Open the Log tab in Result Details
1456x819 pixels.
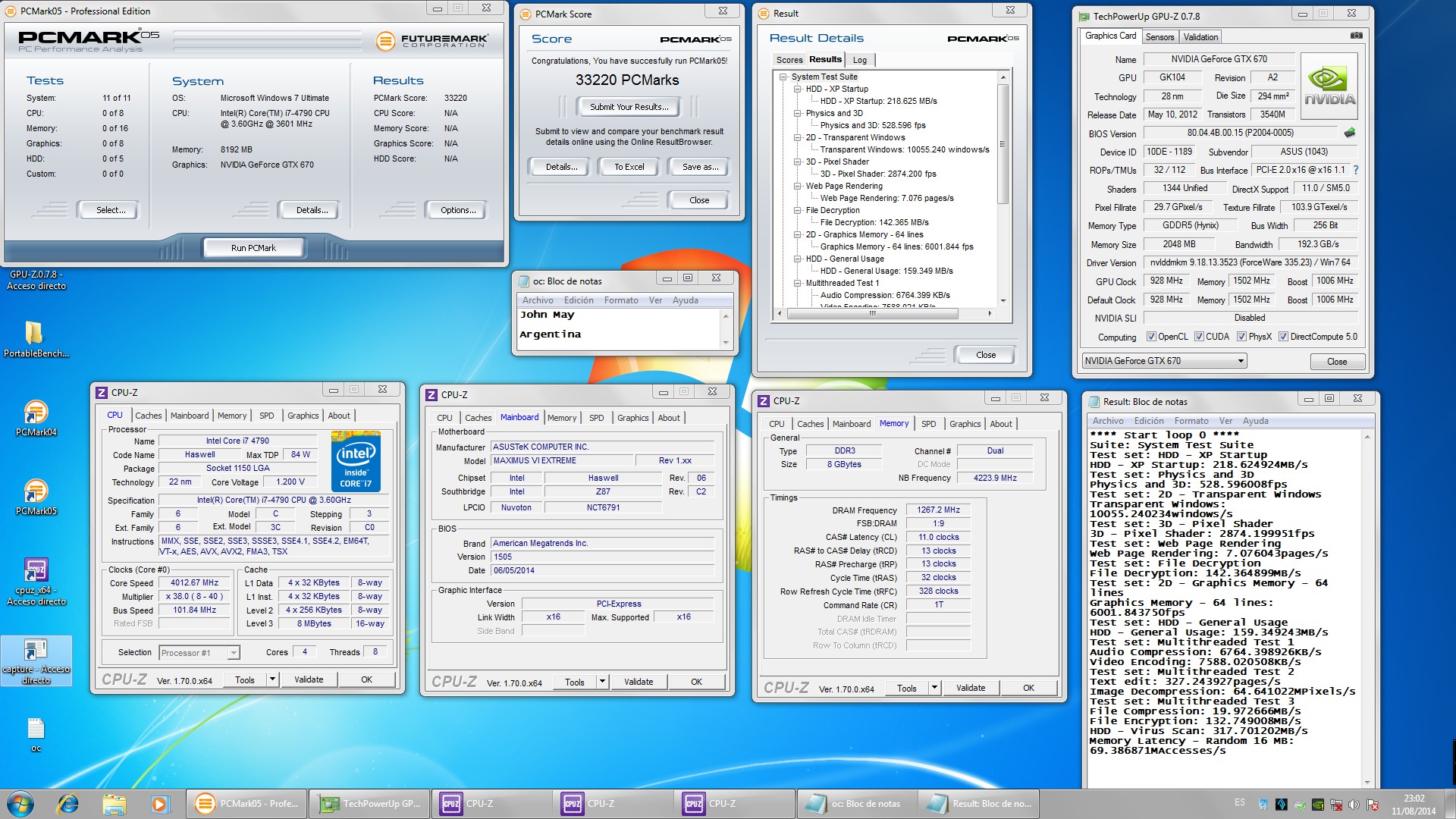[x=859, y=60]
